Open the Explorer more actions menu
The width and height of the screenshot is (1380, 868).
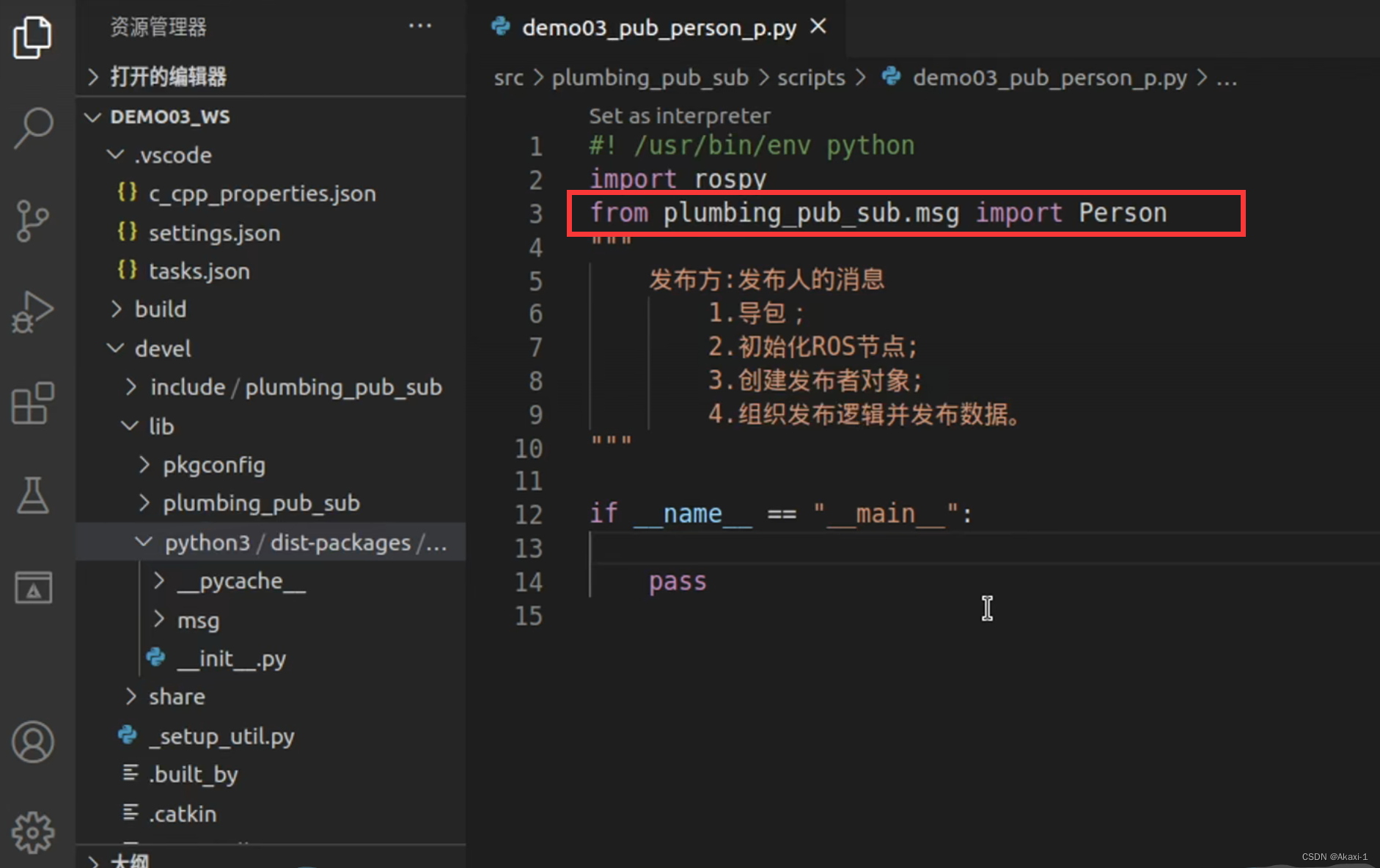pyautogui.click(x=420, y=26)
